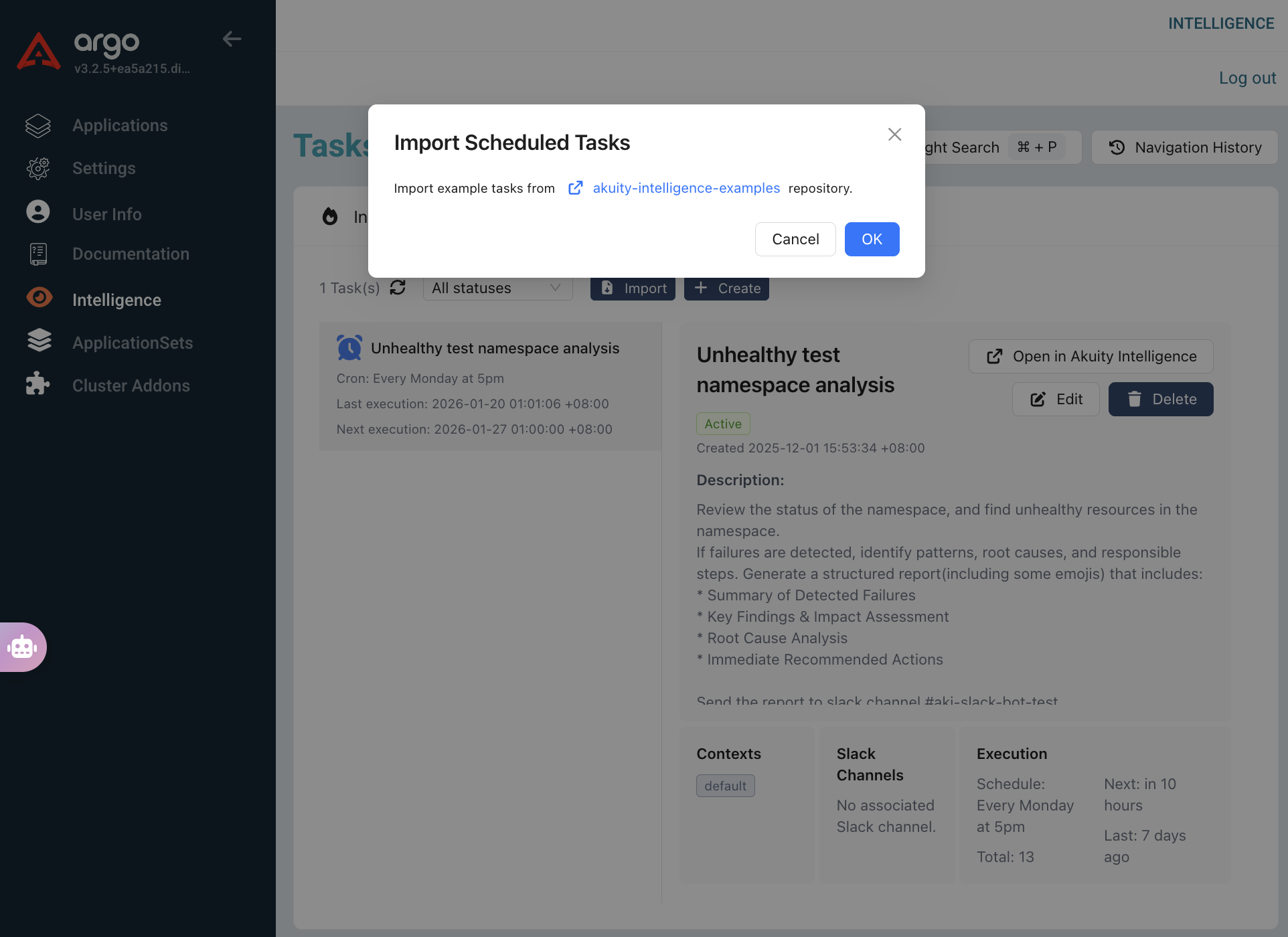Click the default context tag
Screen dimensions: 1288x937
click(x=725, y=786)
